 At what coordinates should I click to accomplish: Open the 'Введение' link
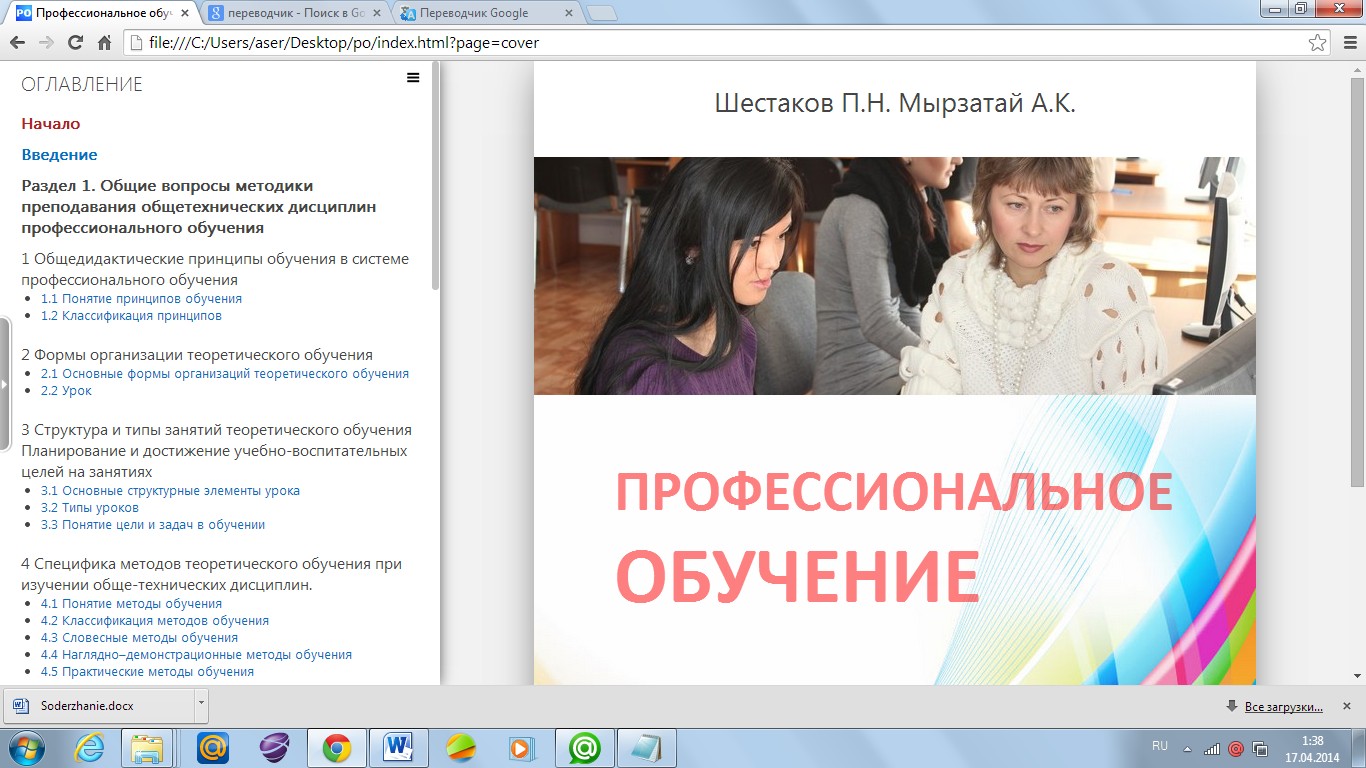tap(59, 155)
